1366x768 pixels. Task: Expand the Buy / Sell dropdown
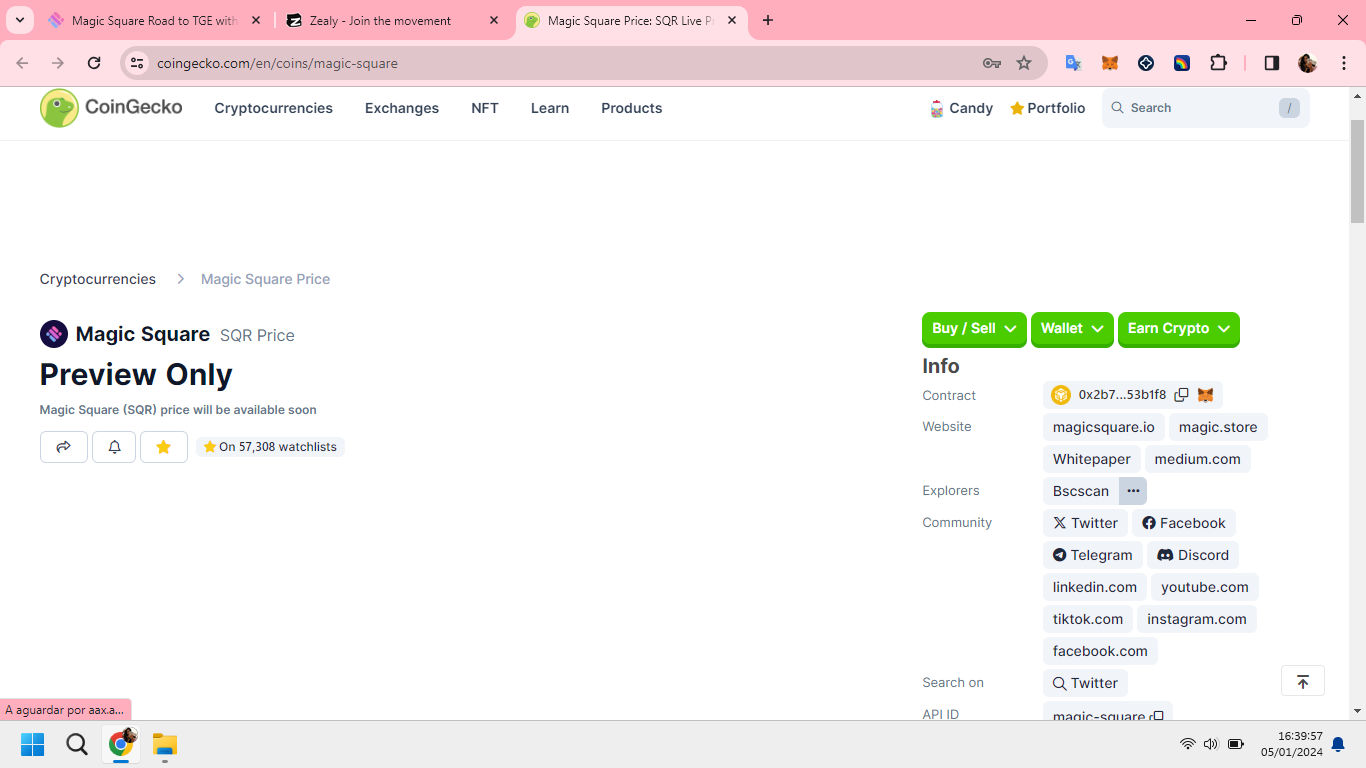pyautogui.click(x=973, y=329)
